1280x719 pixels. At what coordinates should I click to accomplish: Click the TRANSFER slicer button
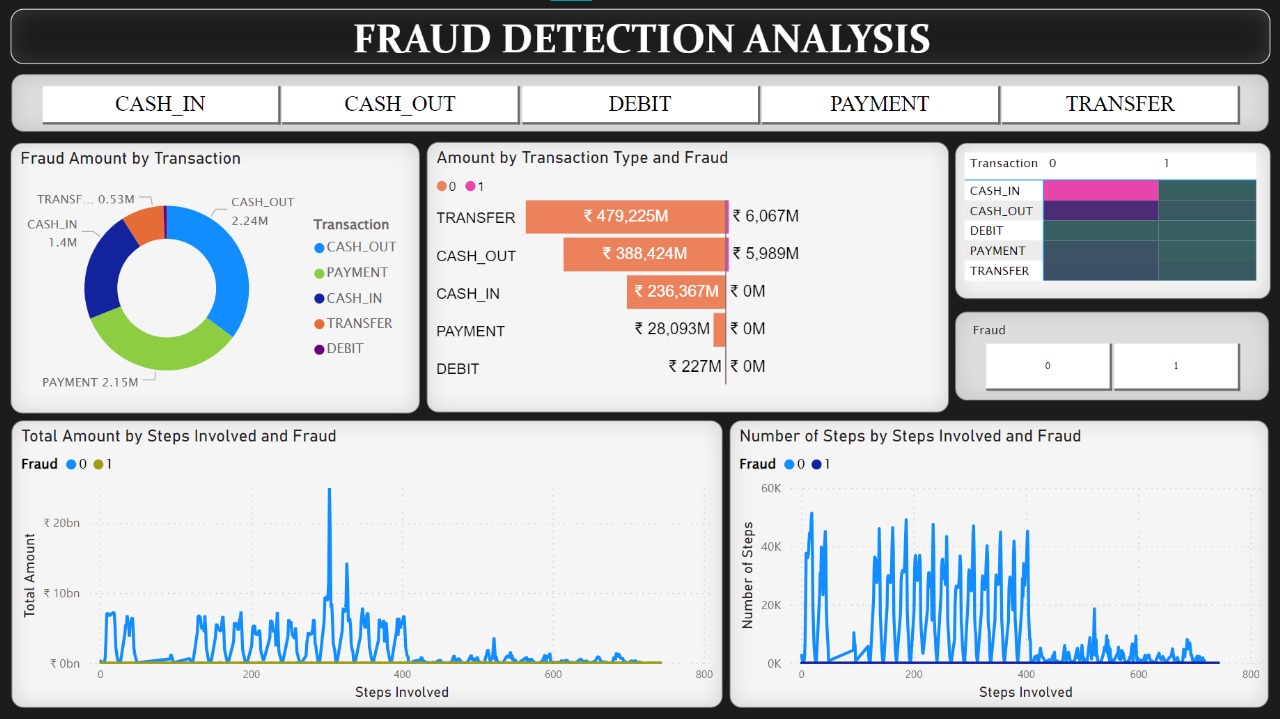(x=1119, y=104)
